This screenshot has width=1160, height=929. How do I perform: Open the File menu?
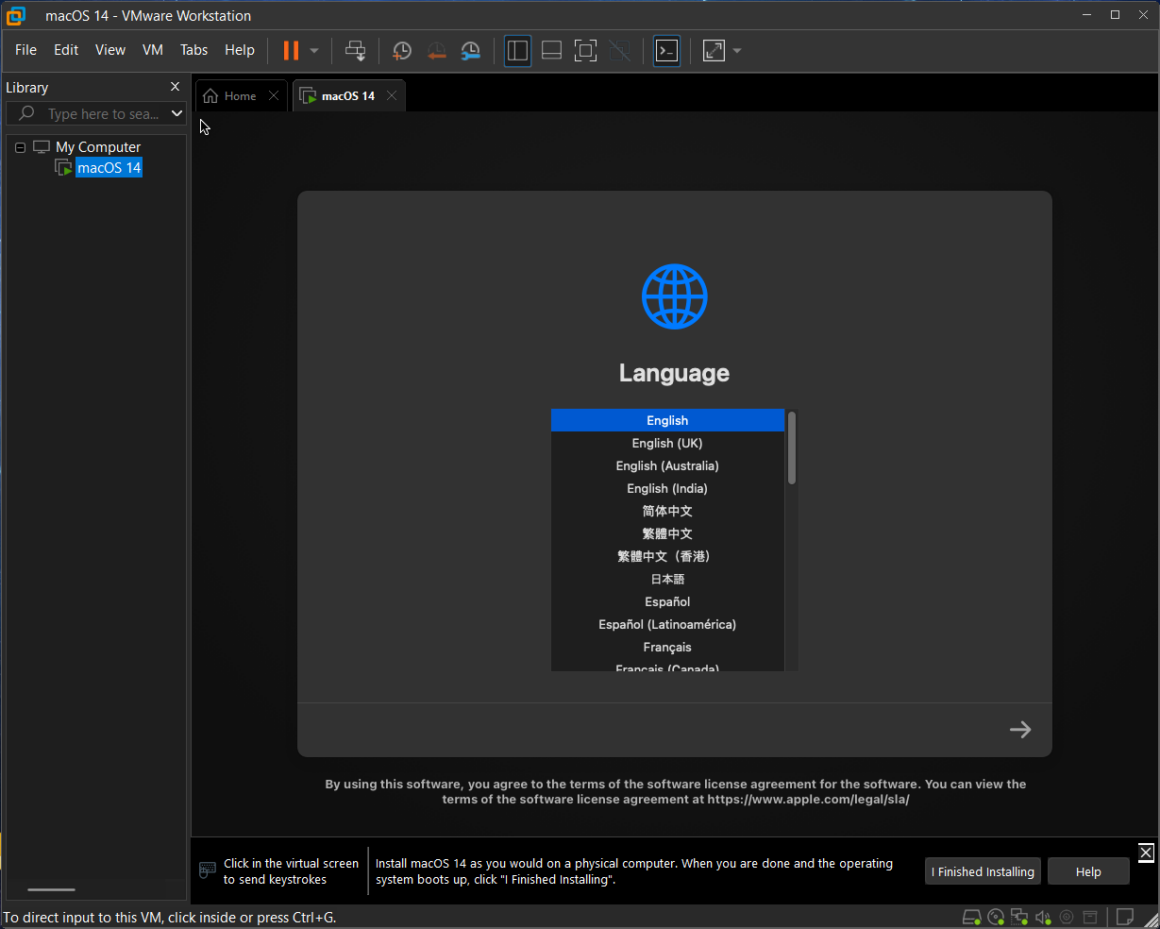(x=26, y=50)
